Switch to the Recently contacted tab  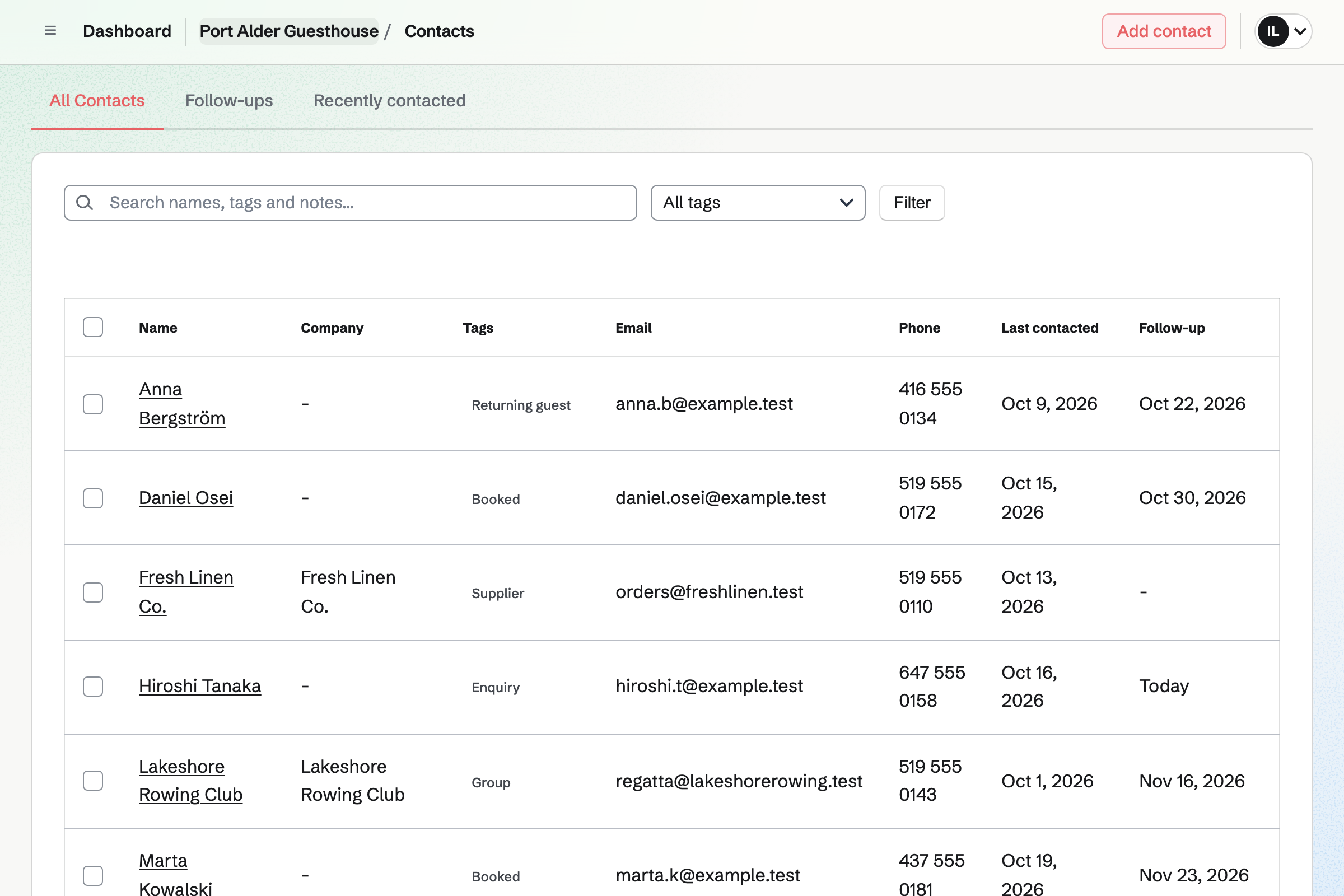[389, 101]
